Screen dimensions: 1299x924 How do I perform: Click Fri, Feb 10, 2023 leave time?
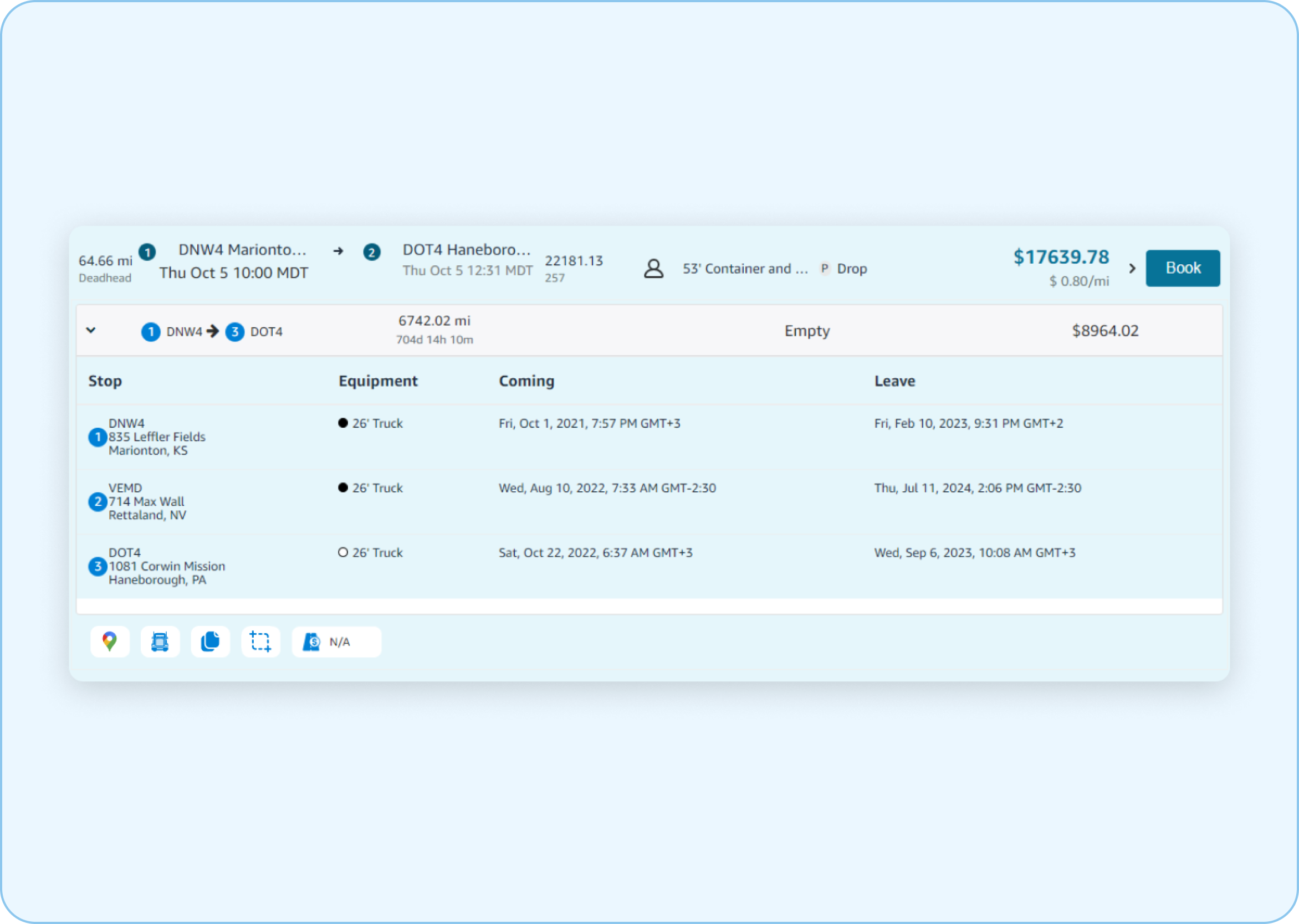click(x=969, y=423)
